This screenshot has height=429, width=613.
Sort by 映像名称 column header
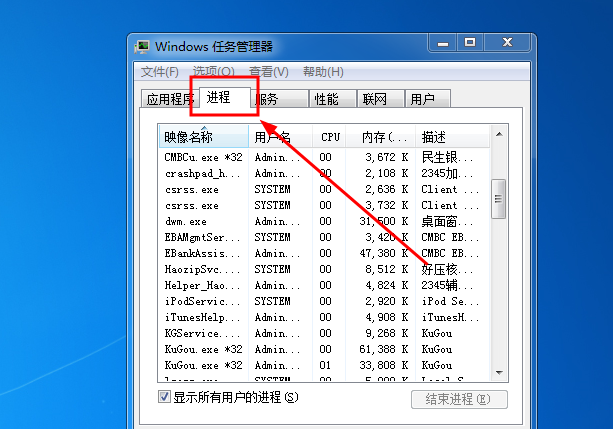[203, 137]
